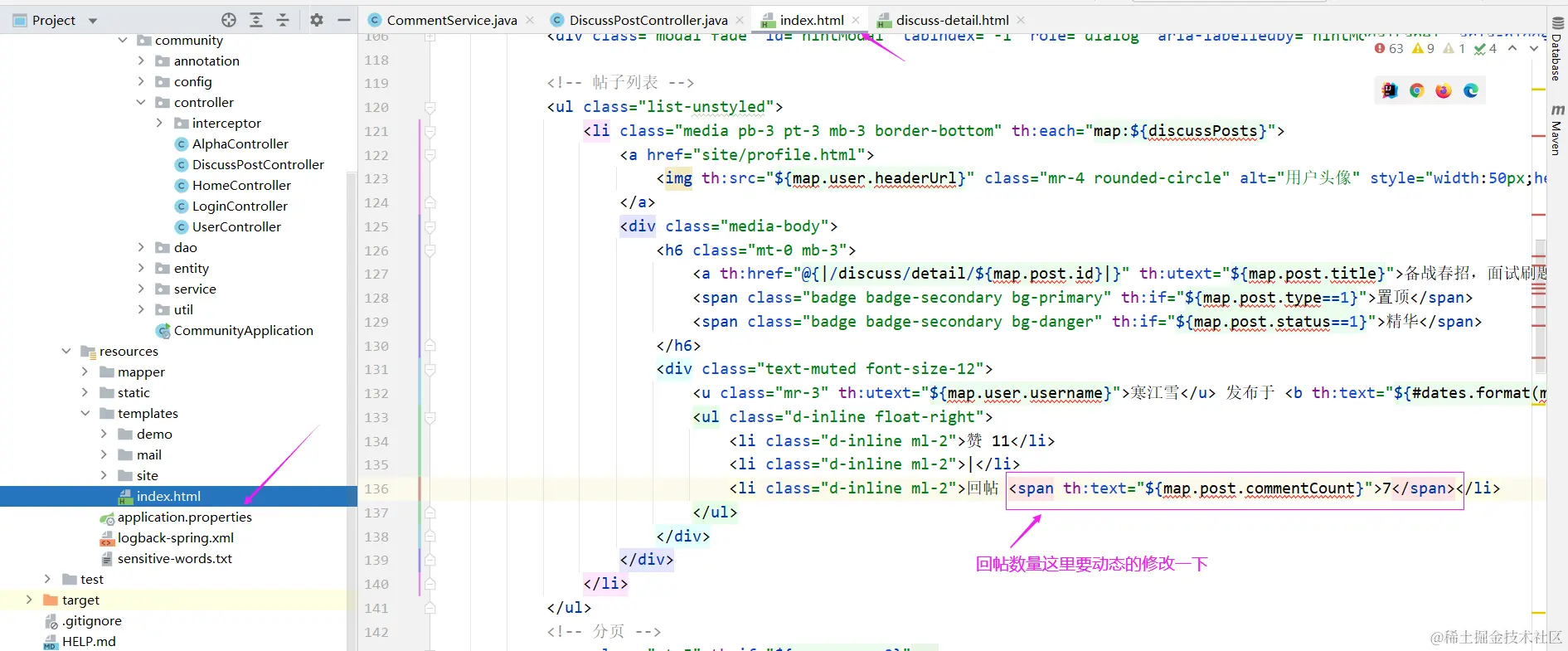The width and height of the screenshot is (1568, 651).
Task: Select AlphaController class in tree
Action: point(231,143)
